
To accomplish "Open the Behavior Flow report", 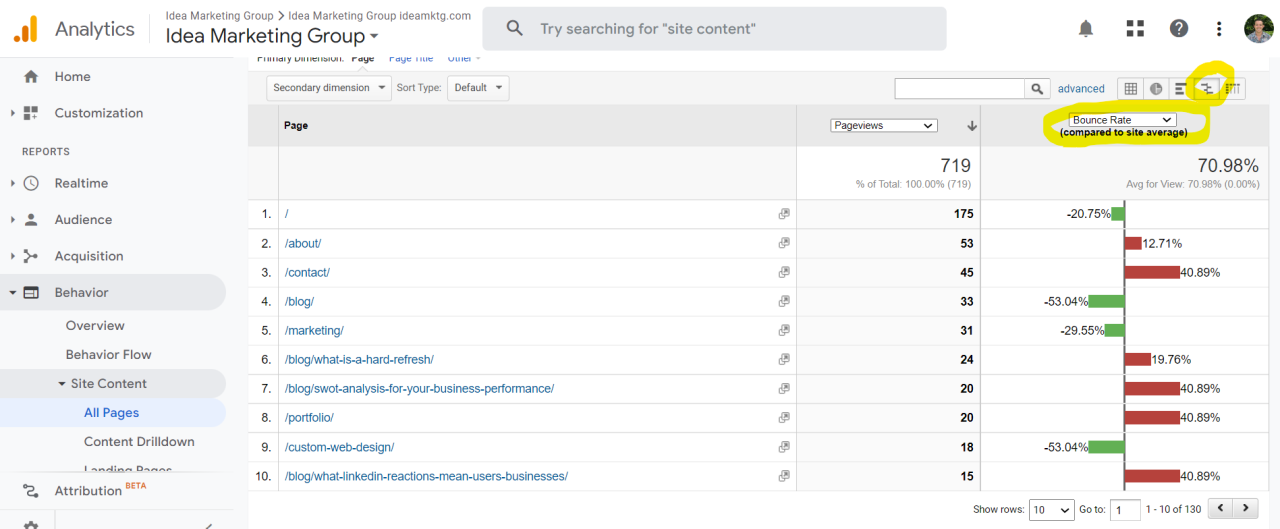I will (108, 355).
